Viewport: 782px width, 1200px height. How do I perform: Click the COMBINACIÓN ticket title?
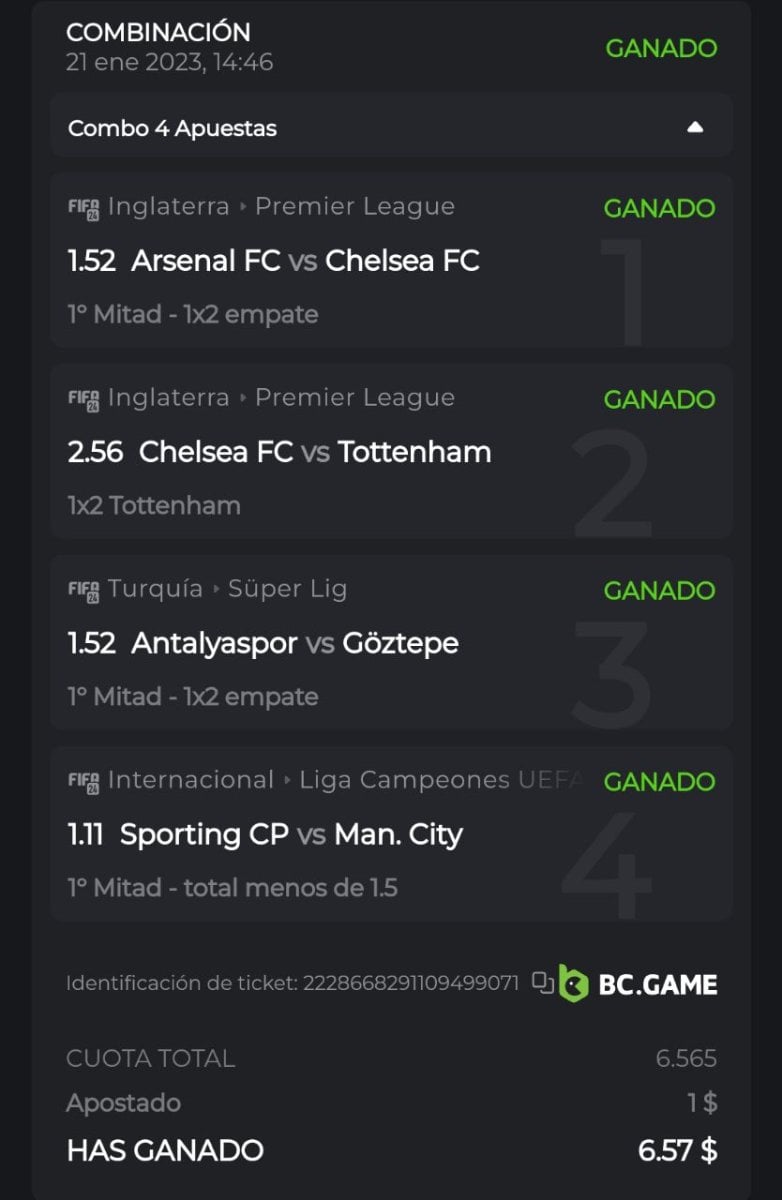[158, 32]
